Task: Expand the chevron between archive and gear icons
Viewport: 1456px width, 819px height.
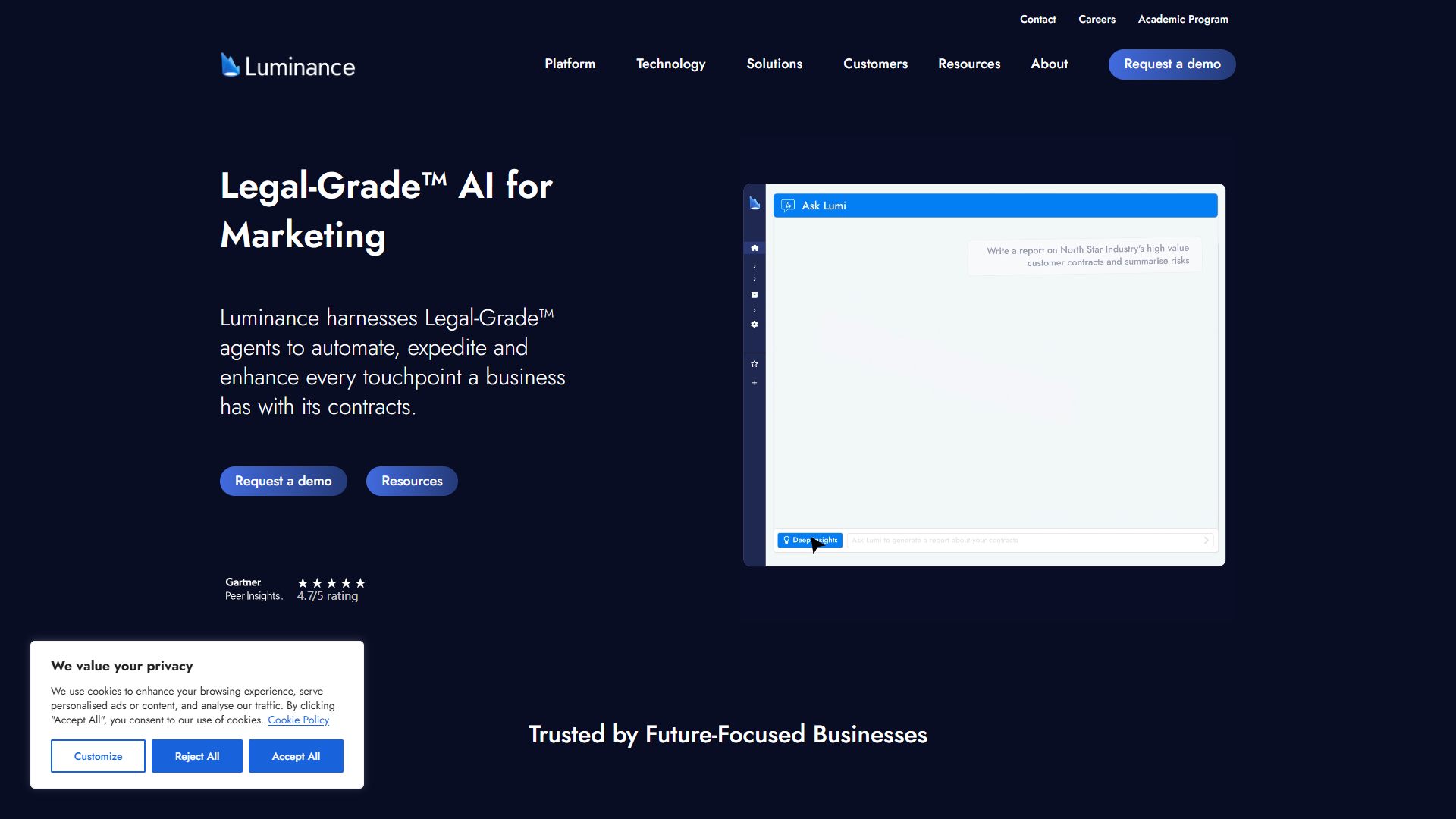Action: (x=755, y=310)
